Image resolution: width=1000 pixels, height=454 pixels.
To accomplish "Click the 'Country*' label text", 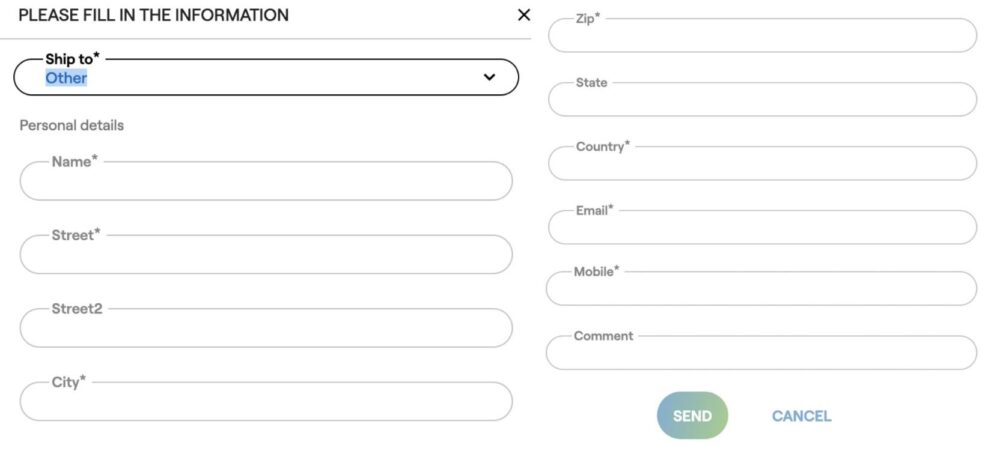I will [602, 146].
